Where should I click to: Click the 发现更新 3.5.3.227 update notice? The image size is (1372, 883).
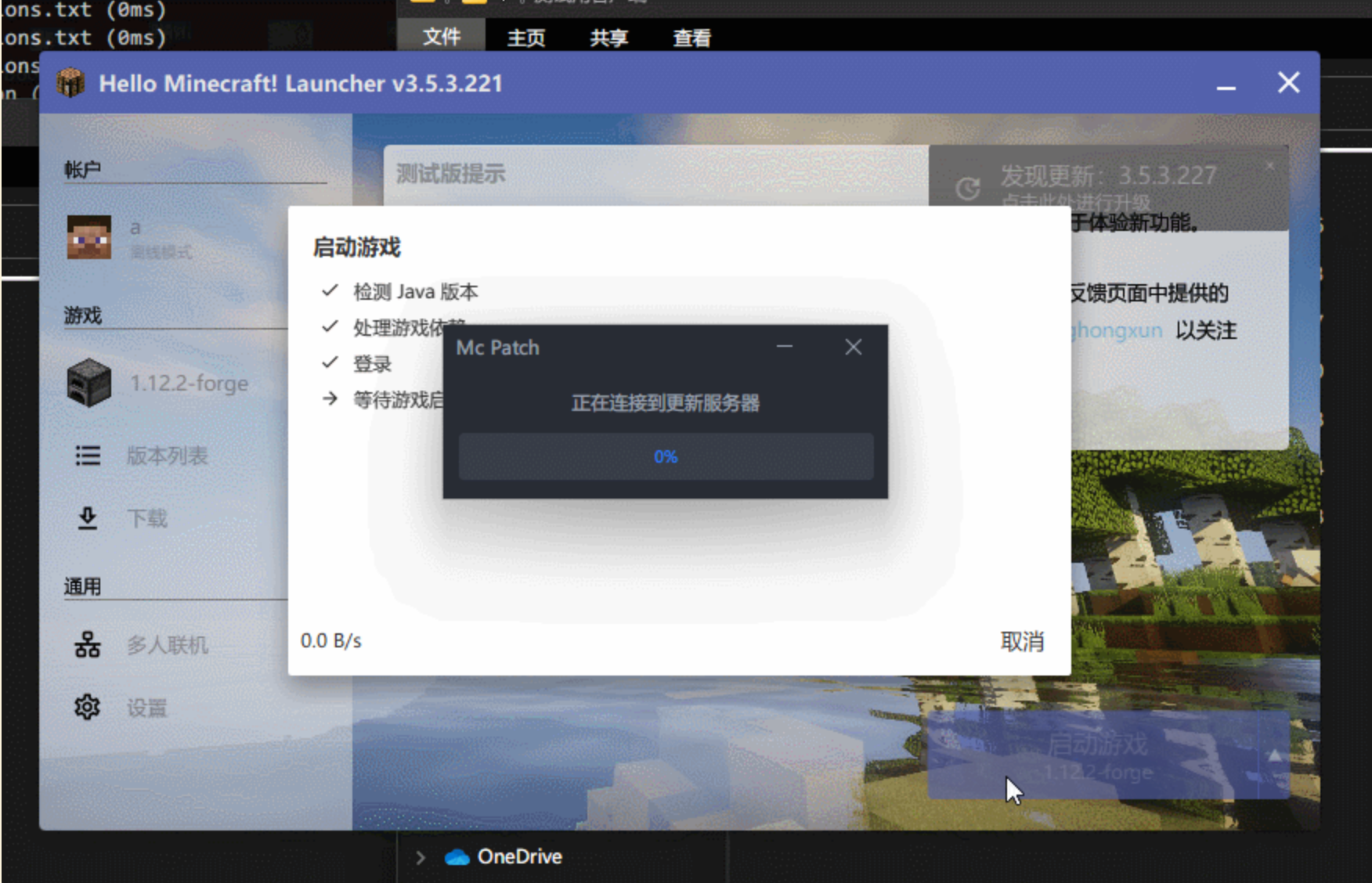1108,188
